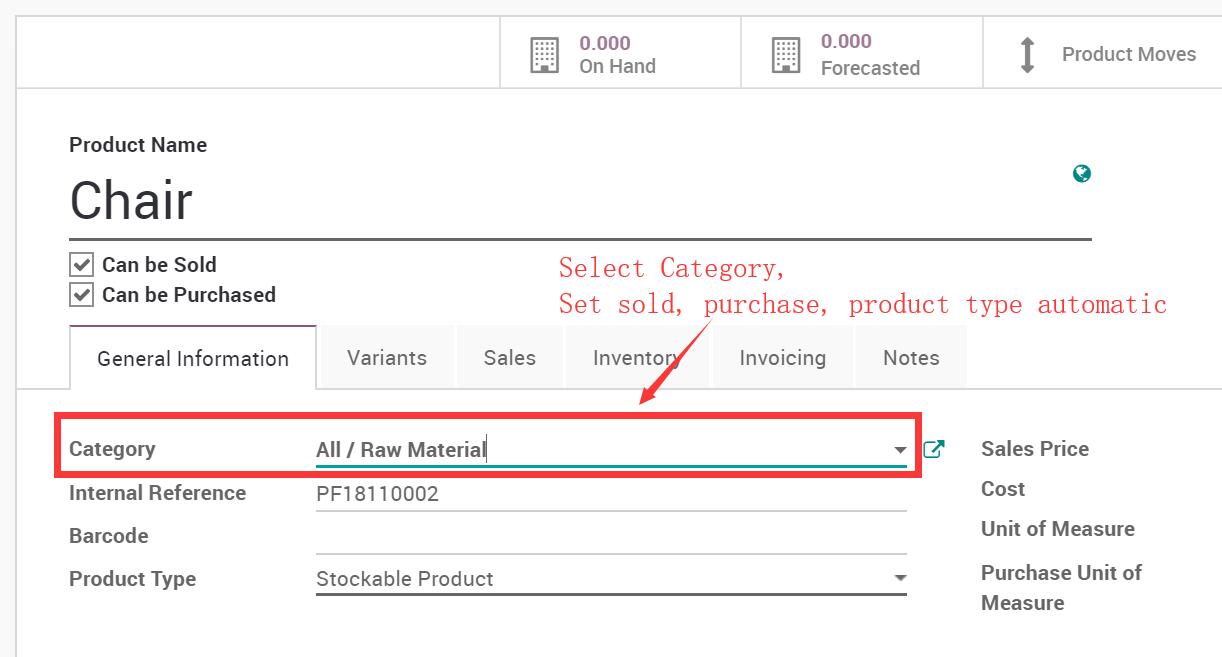Click the empty Barcode field

pos(611,537)
